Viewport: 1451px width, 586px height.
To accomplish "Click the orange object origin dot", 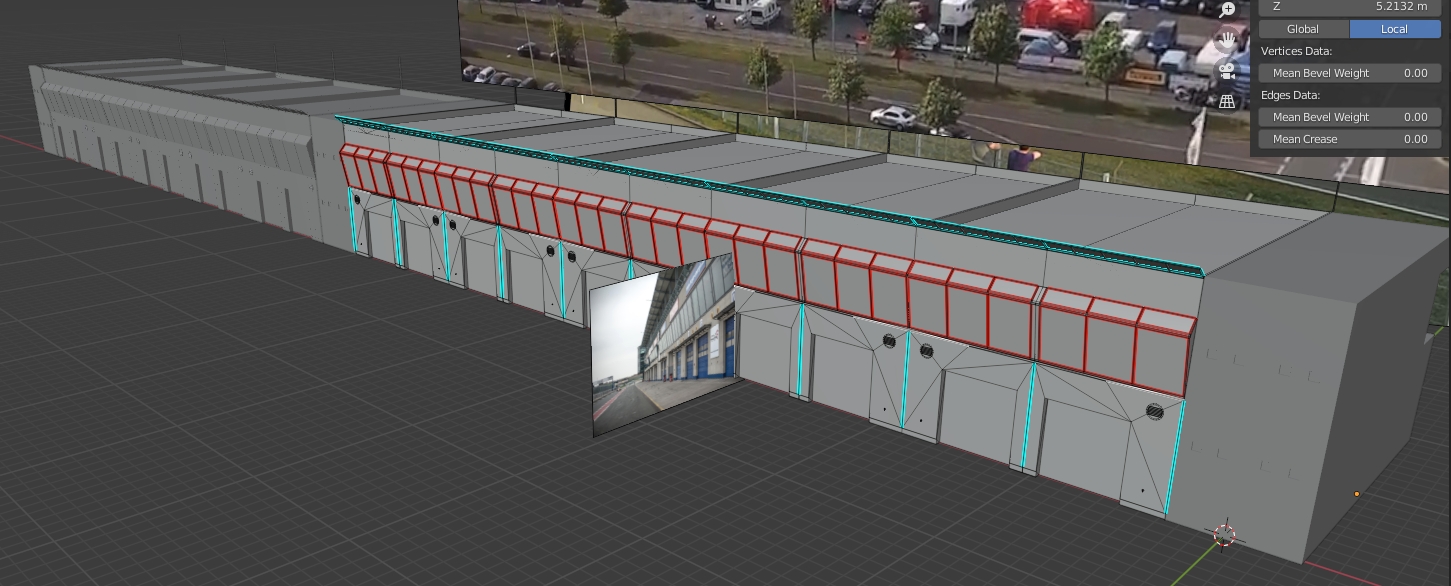I will 1357,494.
